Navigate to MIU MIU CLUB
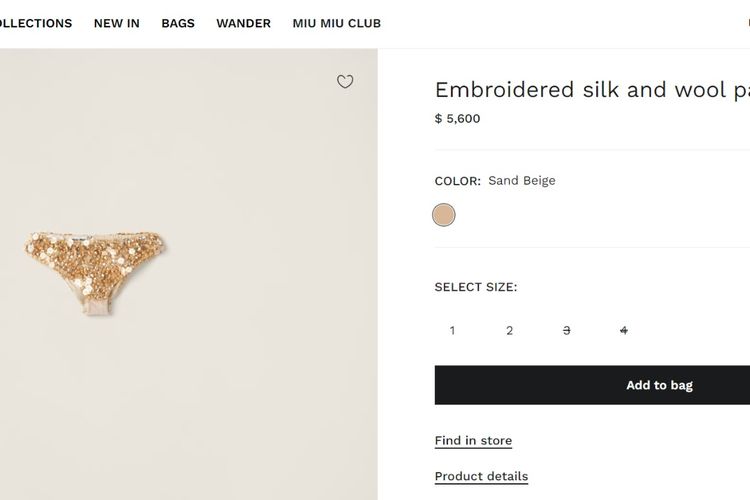This screenshot has width=750, height=500. coord(337,23)
